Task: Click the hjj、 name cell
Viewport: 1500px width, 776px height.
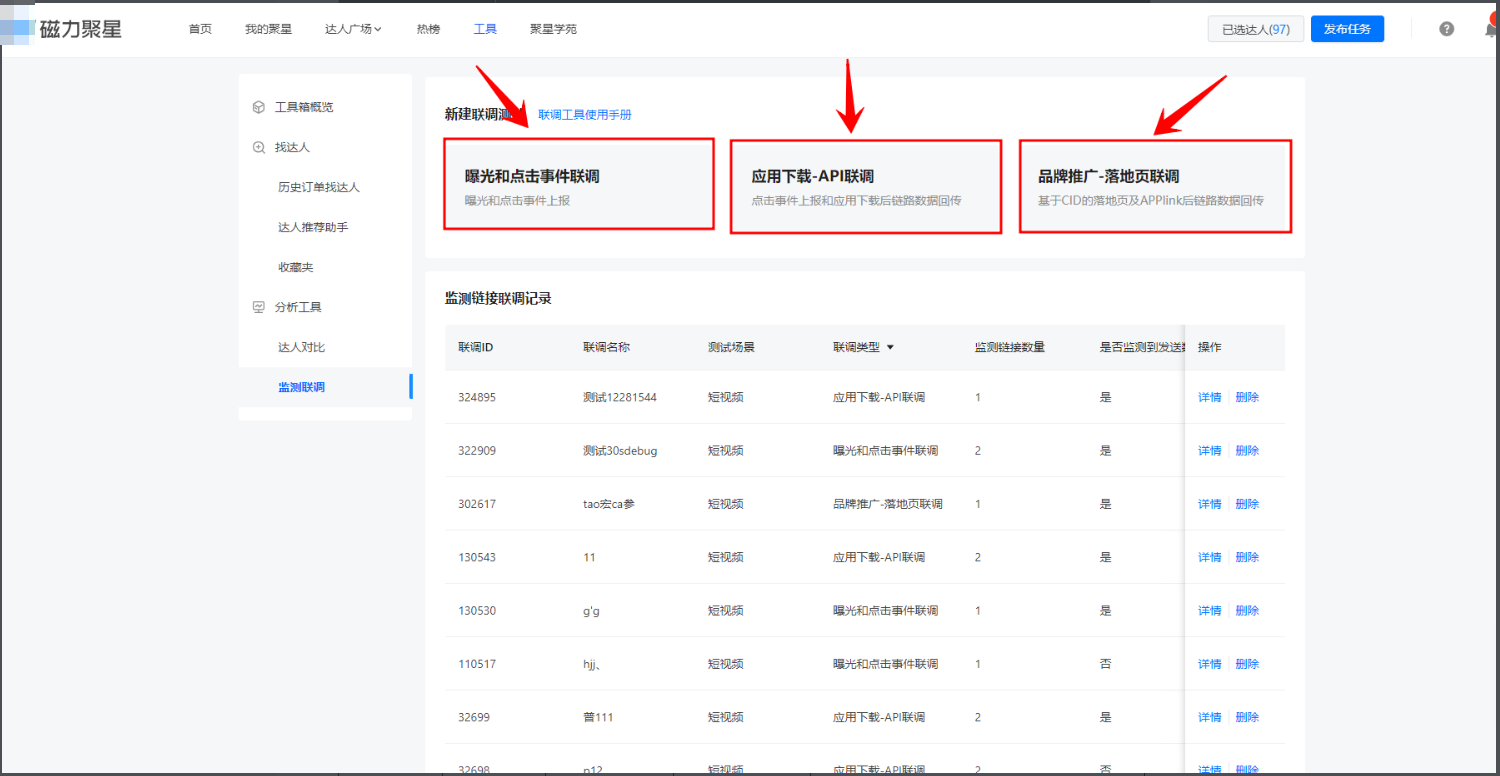Action: pos(592,664)
